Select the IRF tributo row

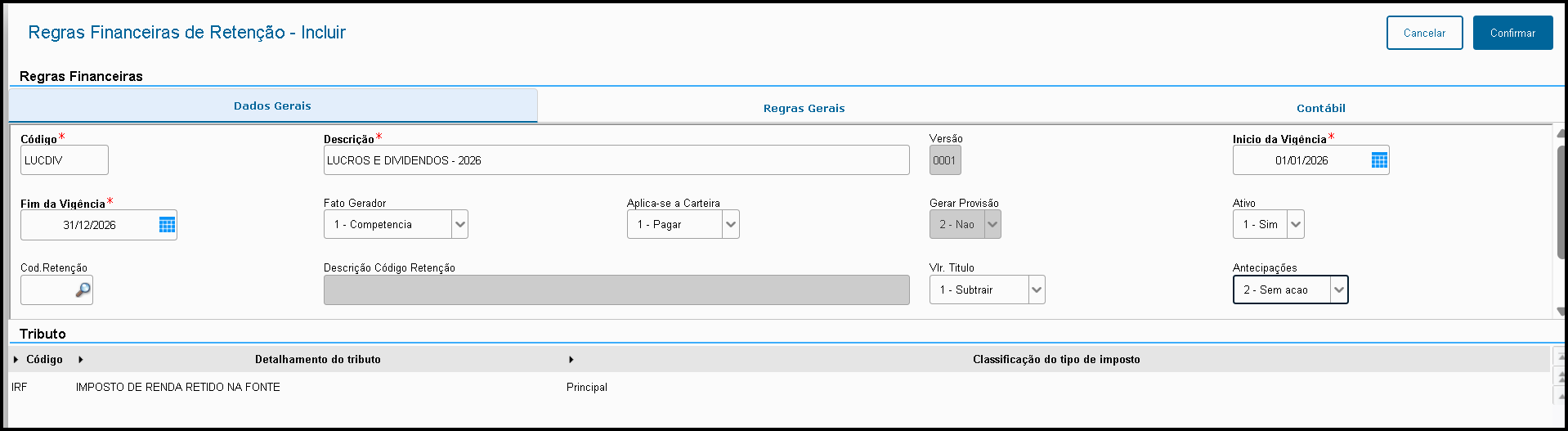point(177,387)
